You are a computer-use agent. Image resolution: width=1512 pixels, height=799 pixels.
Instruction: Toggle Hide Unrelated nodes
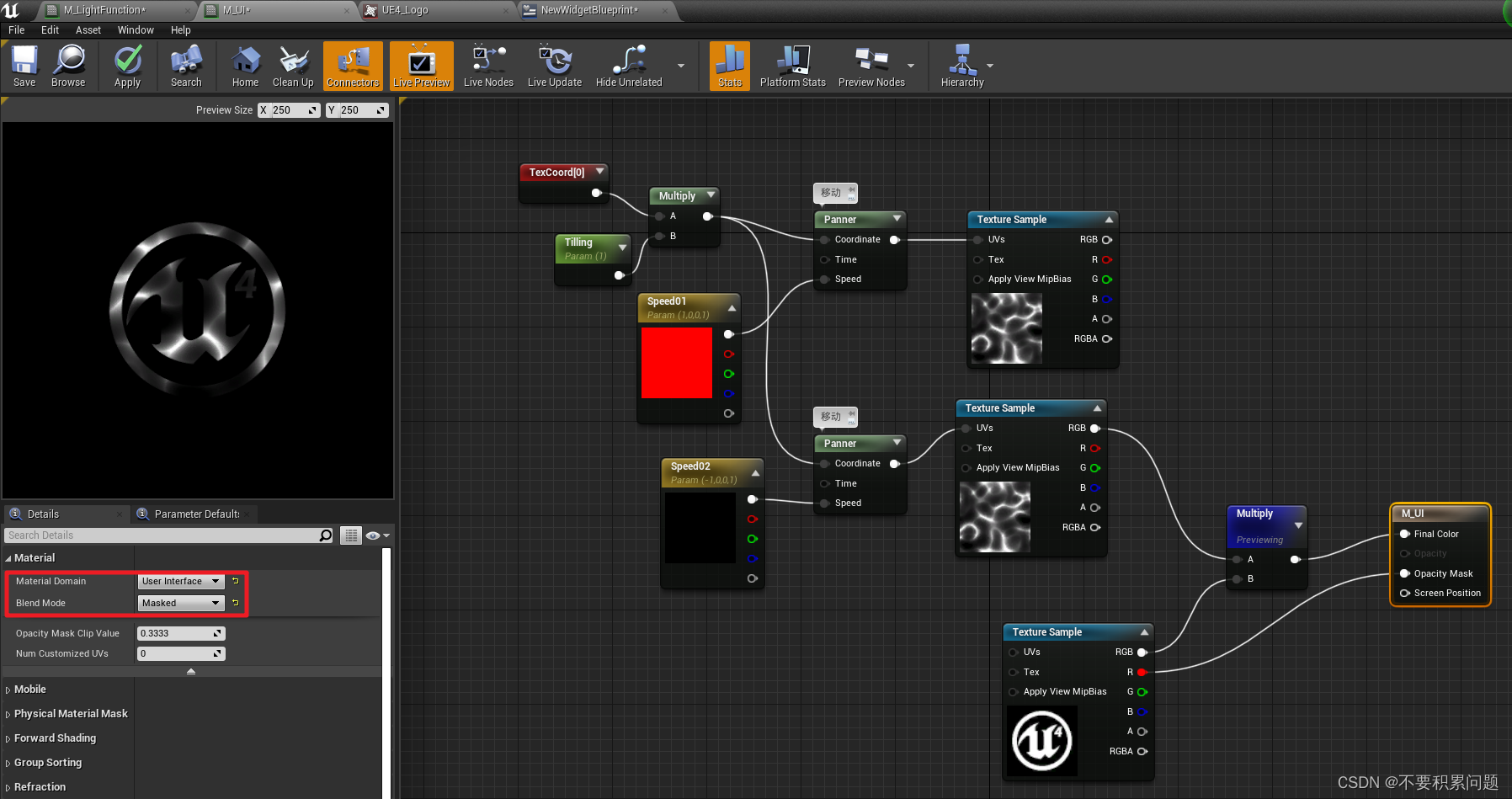click(x=629, y=66)
